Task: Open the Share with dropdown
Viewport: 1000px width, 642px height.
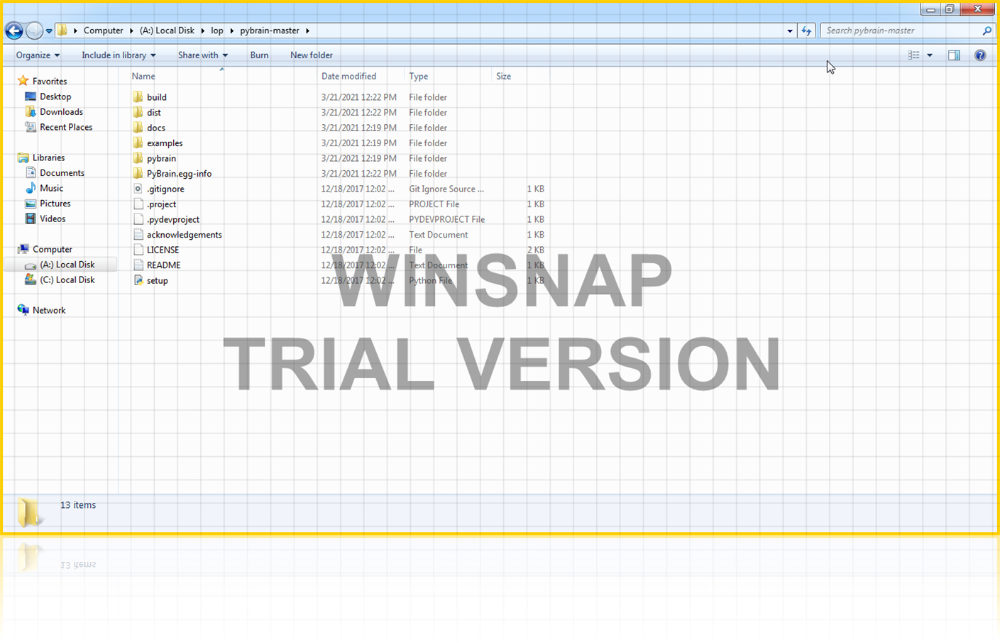Action: click(203, 56)
